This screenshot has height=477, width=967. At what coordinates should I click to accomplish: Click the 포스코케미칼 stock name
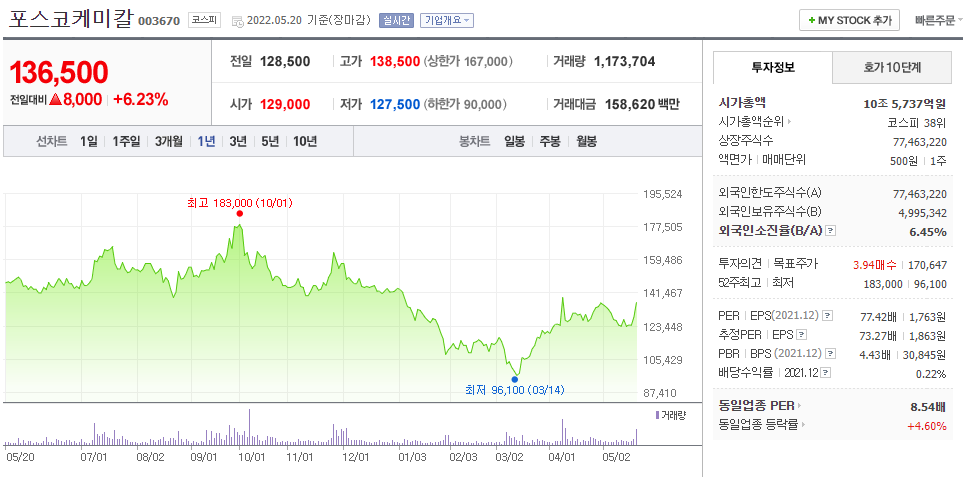(70, 19)
